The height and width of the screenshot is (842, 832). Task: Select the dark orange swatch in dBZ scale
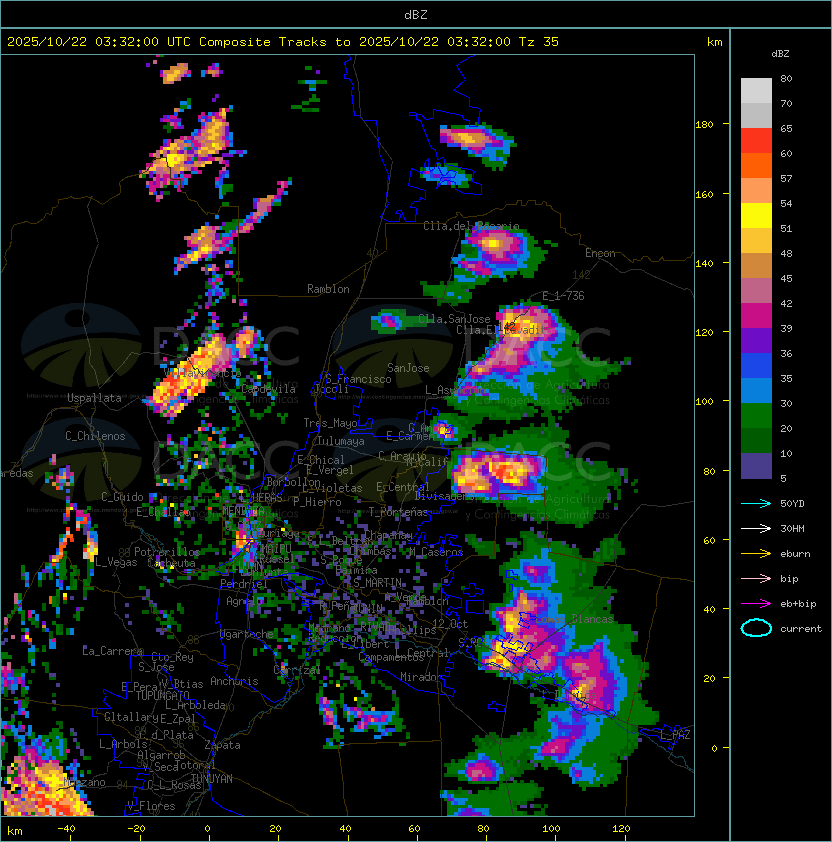coord(756,166)
